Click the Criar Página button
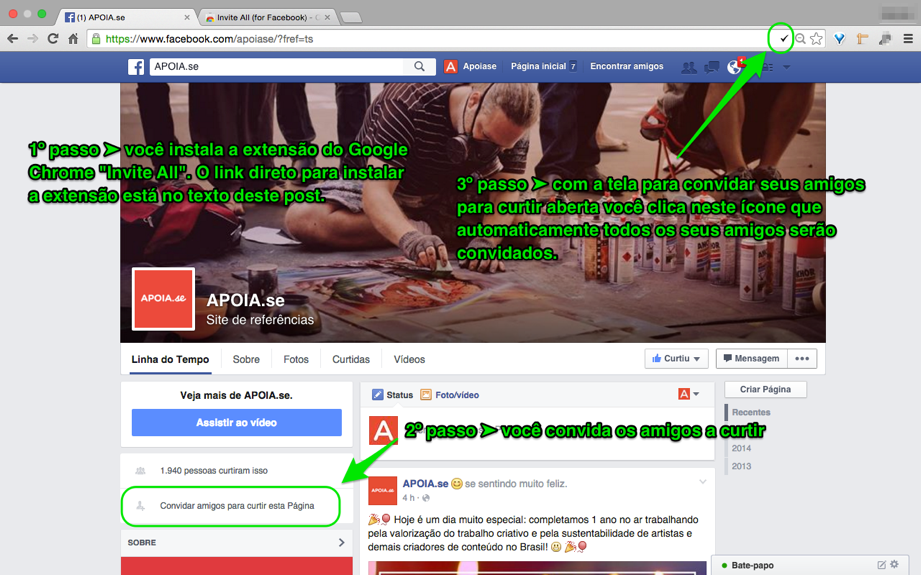This screenshot has height=575, width=921. tap(765, 389)
